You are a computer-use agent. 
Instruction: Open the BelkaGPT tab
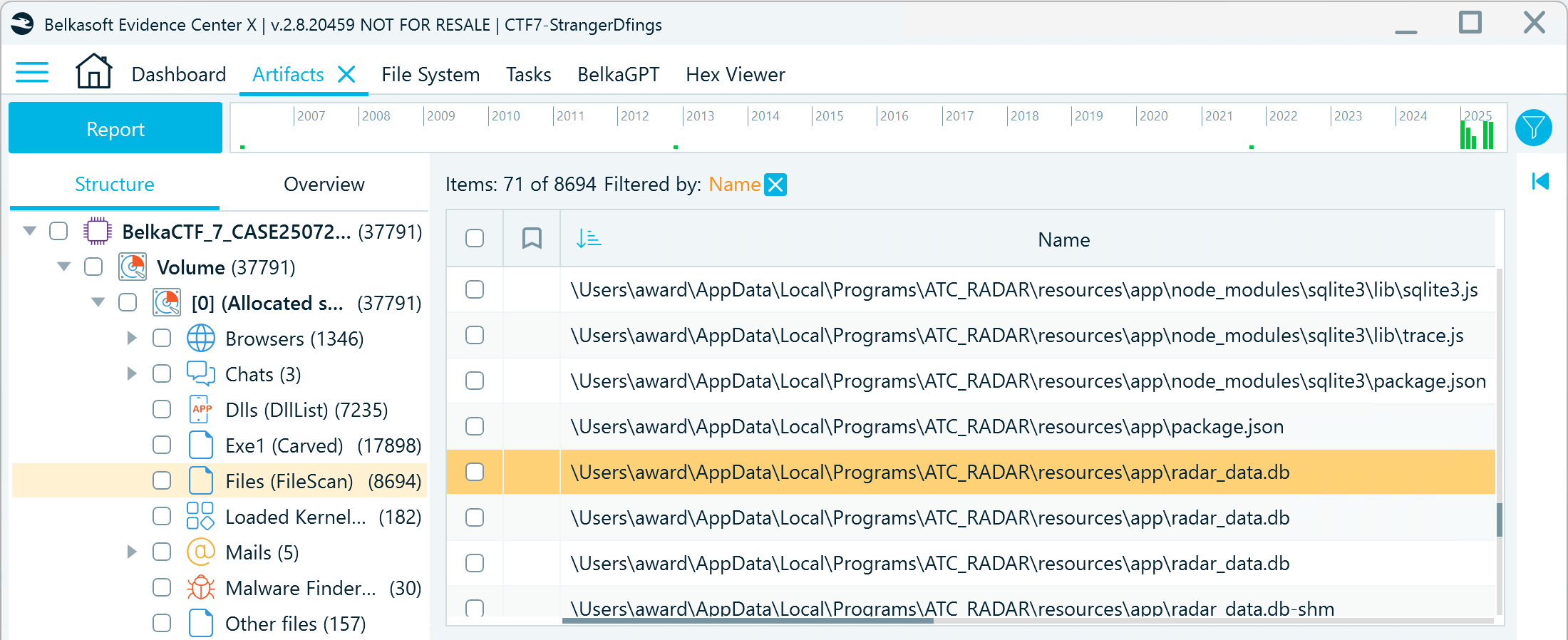click(619, 74)
